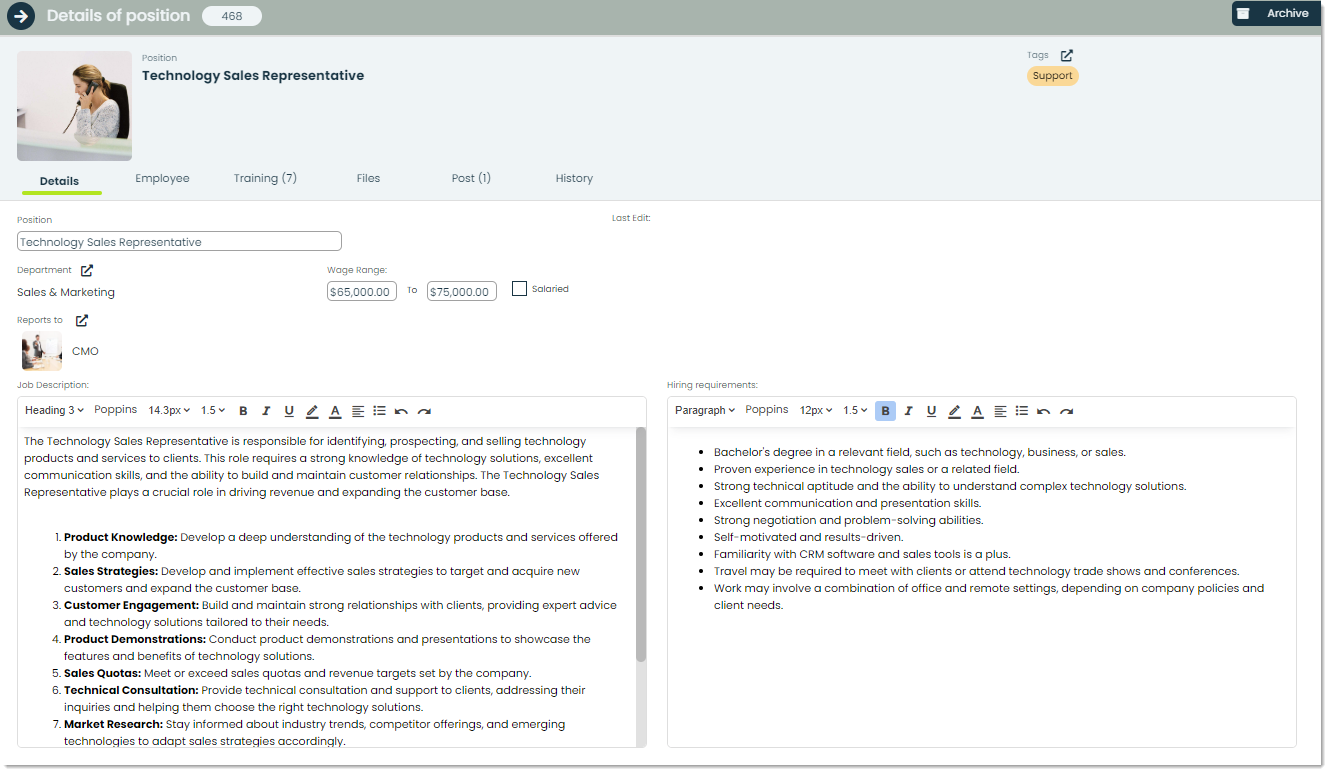
Task: Open the text color picker in Job Description
Action: pyautogui.click(x=334, y=410)
